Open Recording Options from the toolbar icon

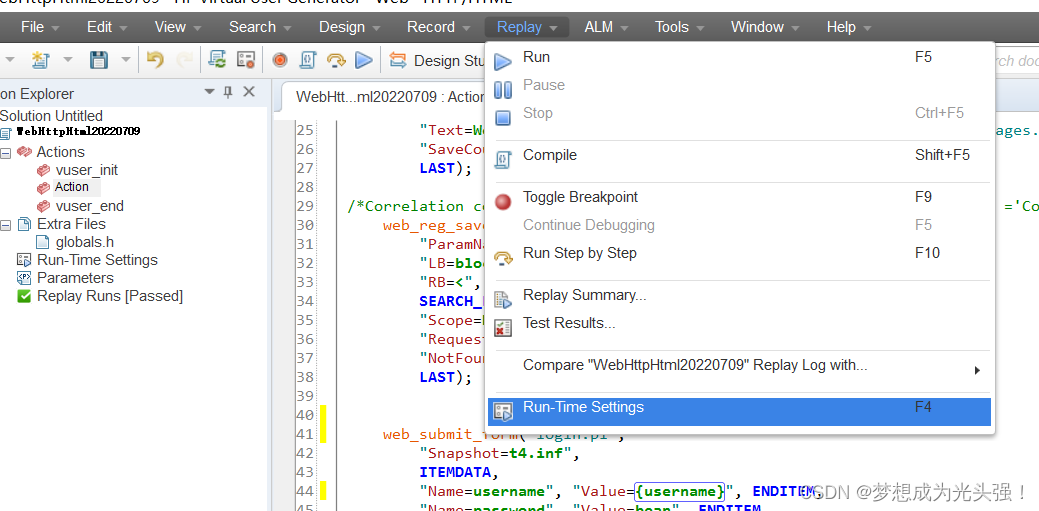coord(246,60)
